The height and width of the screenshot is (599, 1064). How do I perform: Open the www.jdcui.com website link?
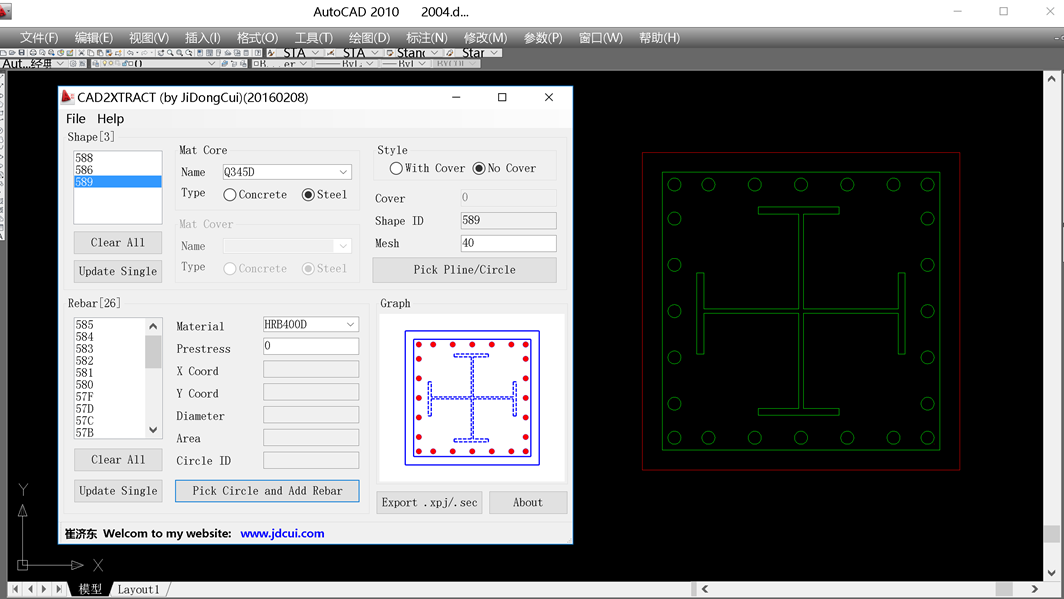282,533
